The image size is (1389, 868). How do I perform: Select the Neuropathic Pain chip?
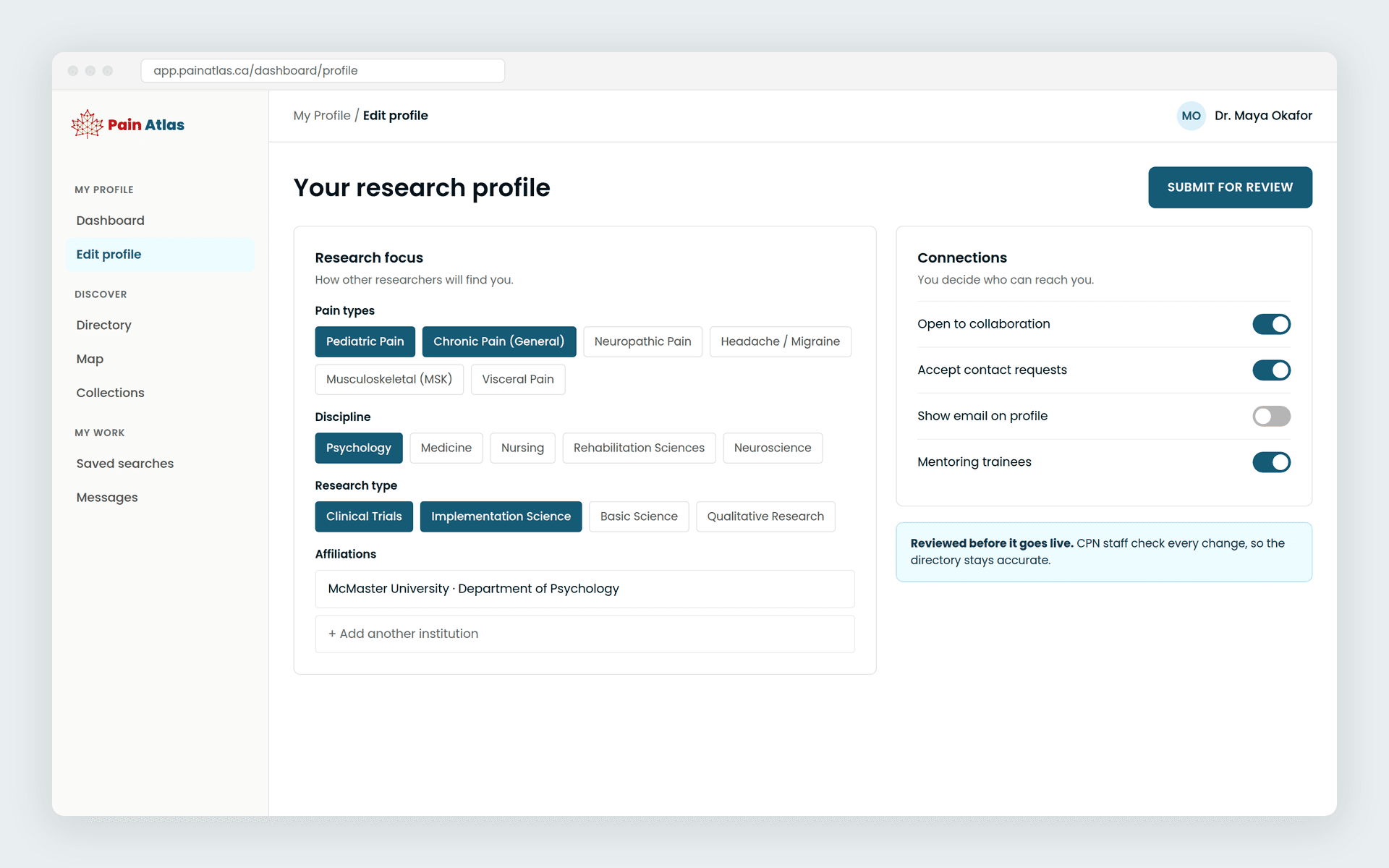[x=642, y=341]
